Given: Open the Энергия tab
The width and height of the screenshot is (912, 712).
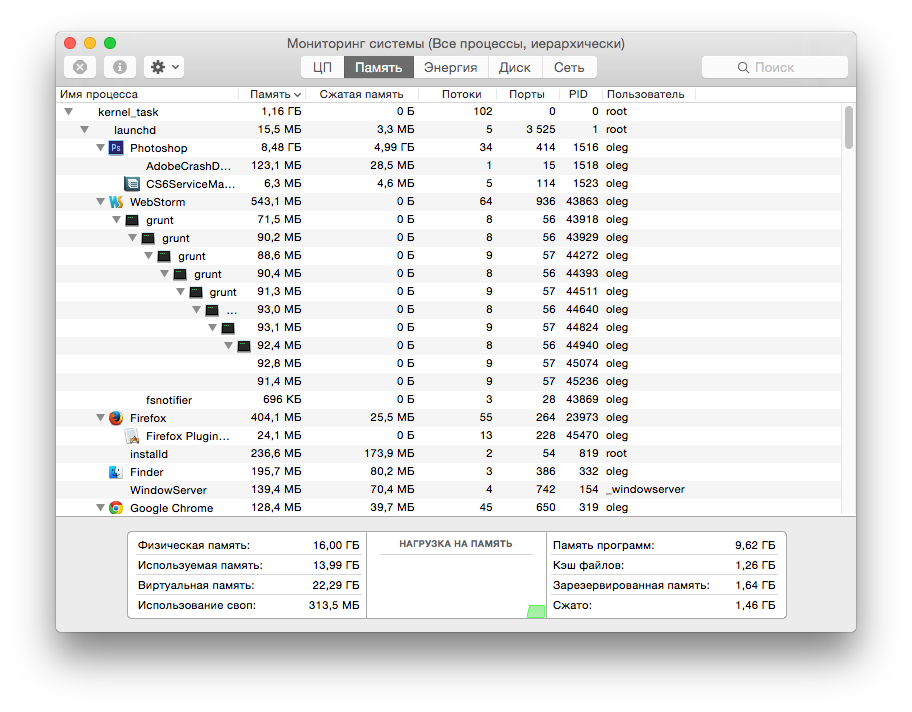Looking at the screenshot, I should coord(451,67).
